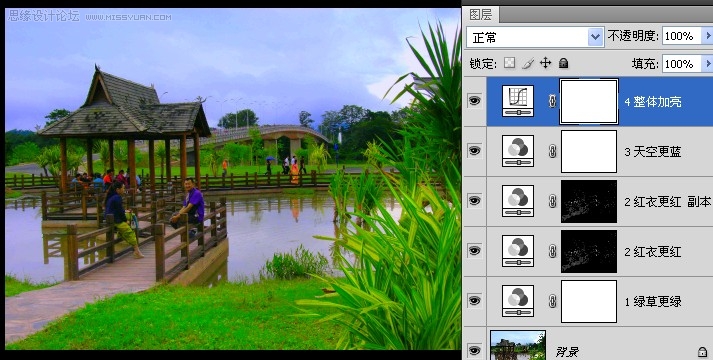713x360 pixels.
Task: Select hue/saturation icon of 3 天空更蓝
Action: [x=518, y=151]
